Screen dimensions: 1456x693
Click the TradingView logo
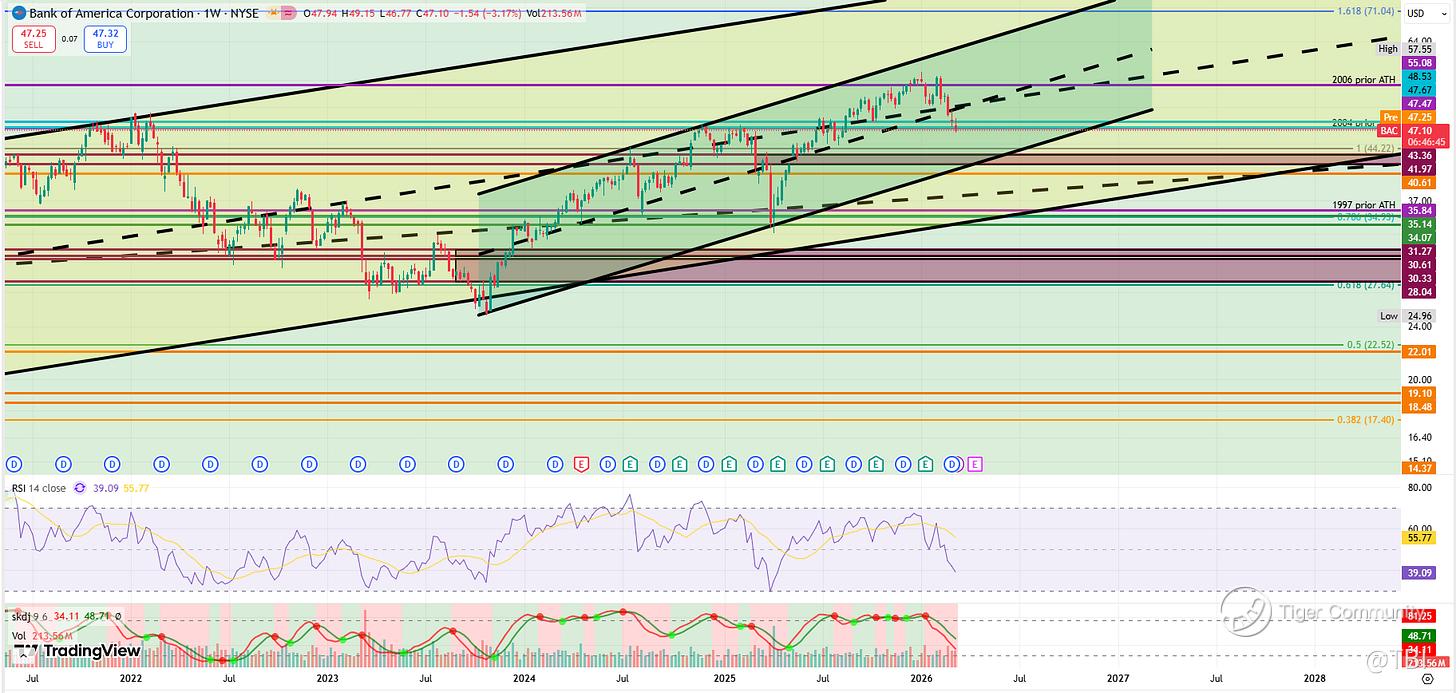(75, 653)
